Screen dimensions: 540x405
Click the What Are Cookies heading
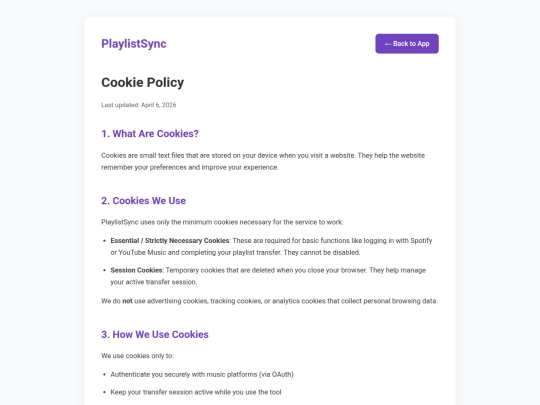tap(150, 134)
